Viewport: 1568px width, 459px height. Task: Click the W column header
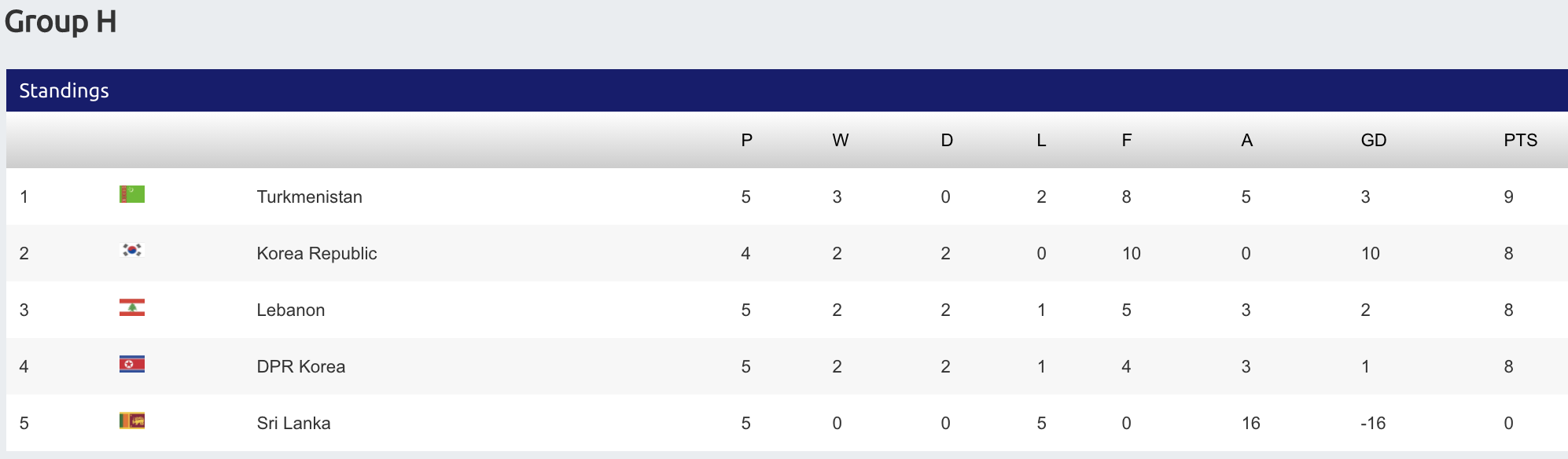[x=841, y=140]
